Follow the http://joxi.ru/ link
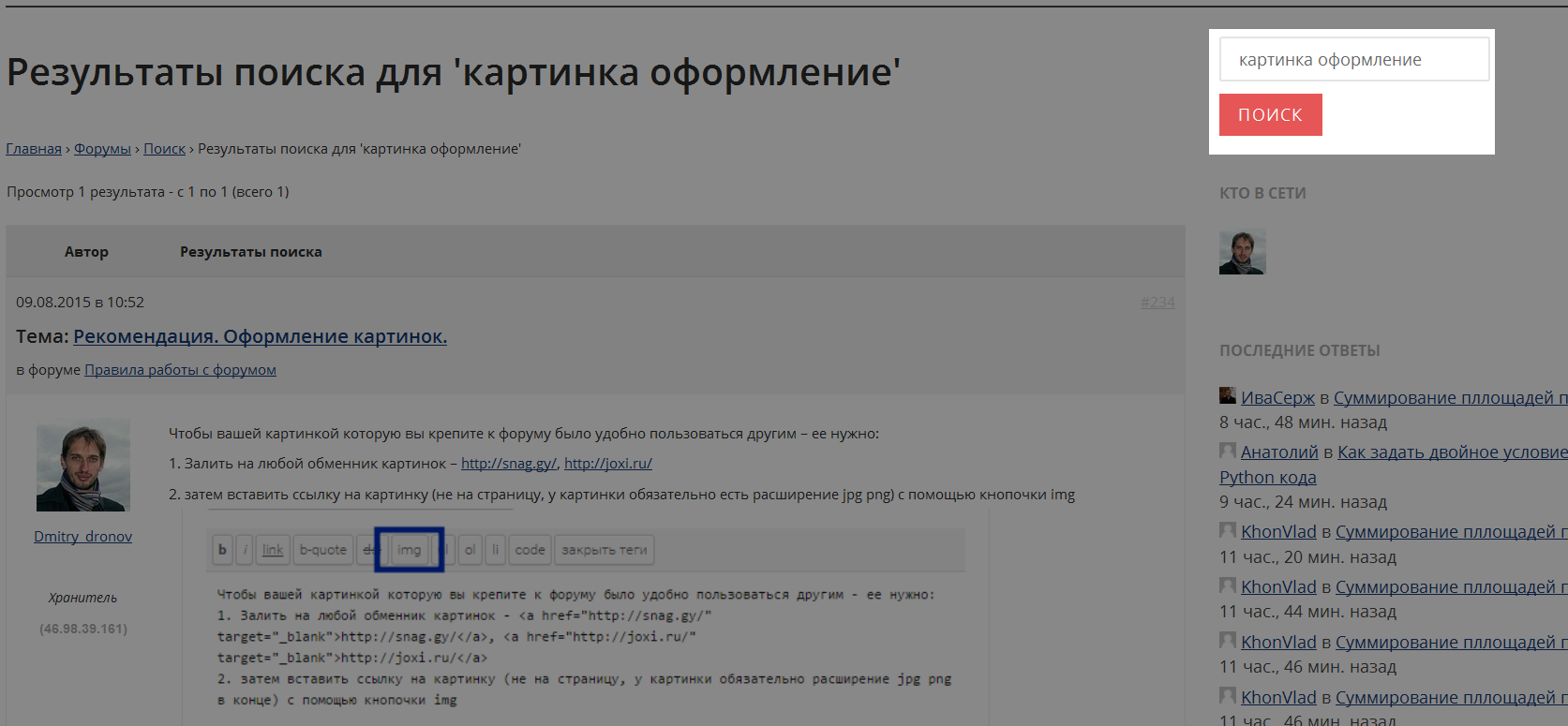This screenshot has height=726, width=1568. pos(608,464)
